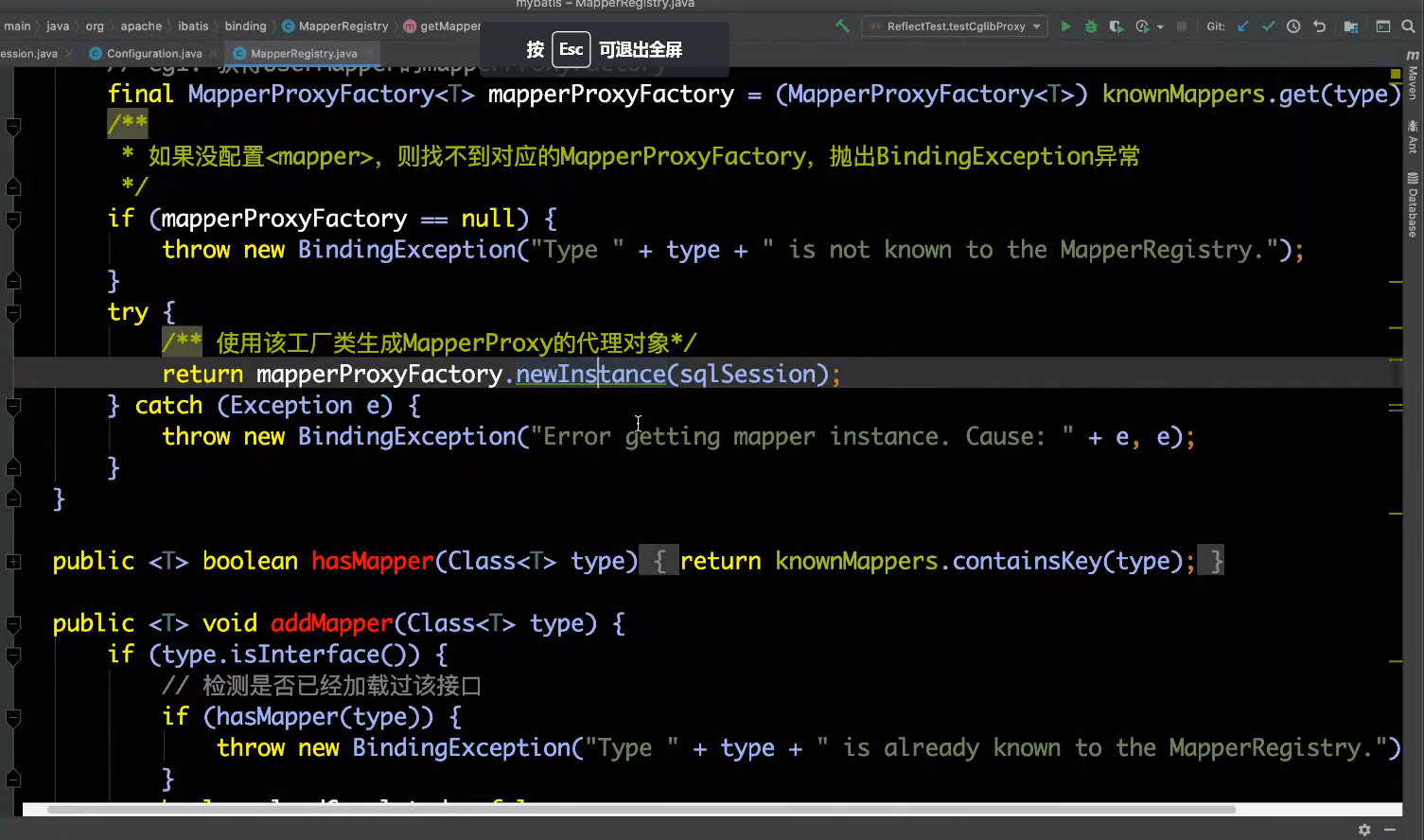The width and height of the screenshot is (1424, 840).
Task: Fold the addMapper method in the gutter
Action: 13,624
